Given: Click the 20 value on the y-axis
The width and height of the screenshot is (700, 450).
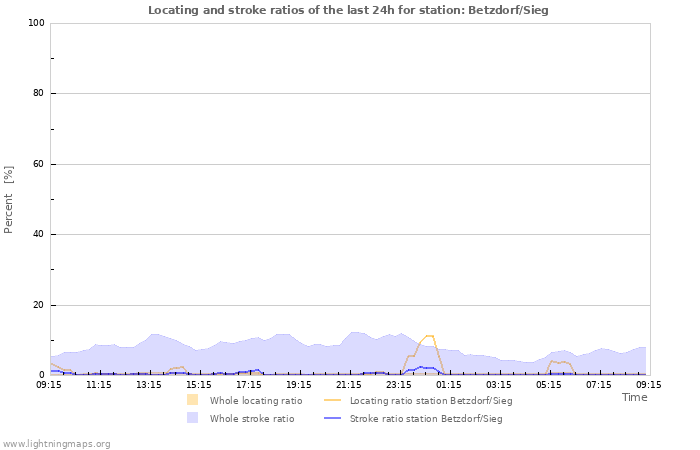Looking at the screenshot, I should coord(39,305).
